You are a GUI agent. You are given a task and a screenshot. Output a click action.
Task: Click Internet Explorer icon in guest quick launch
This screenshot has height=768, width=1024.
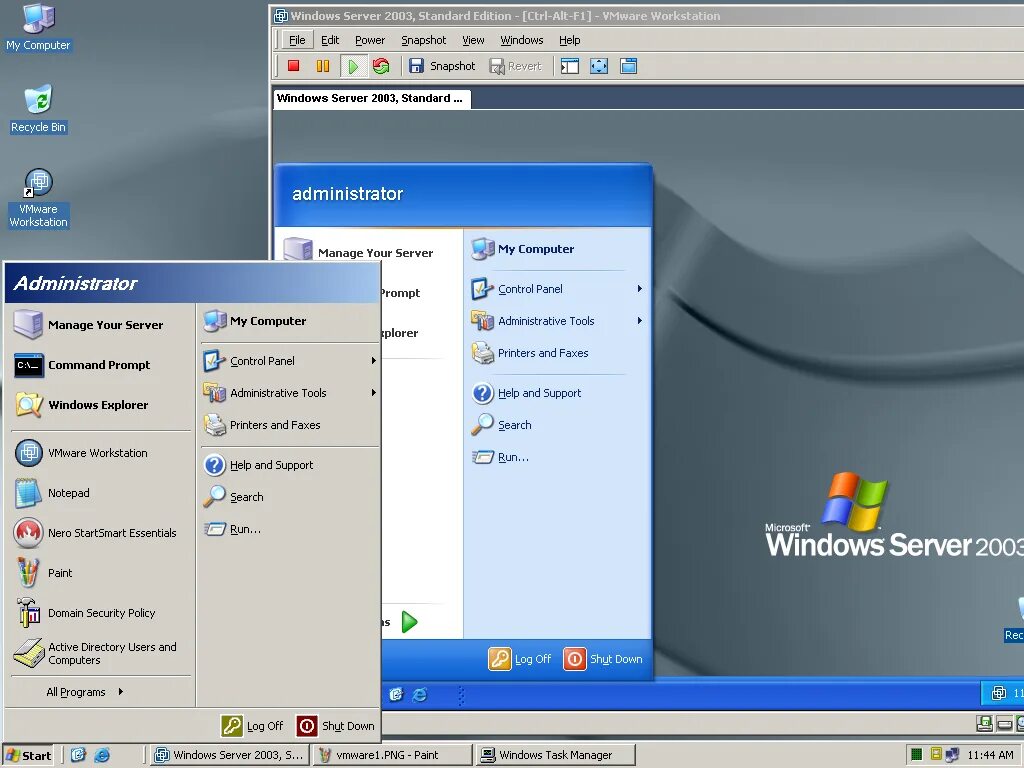coord(419,694)
